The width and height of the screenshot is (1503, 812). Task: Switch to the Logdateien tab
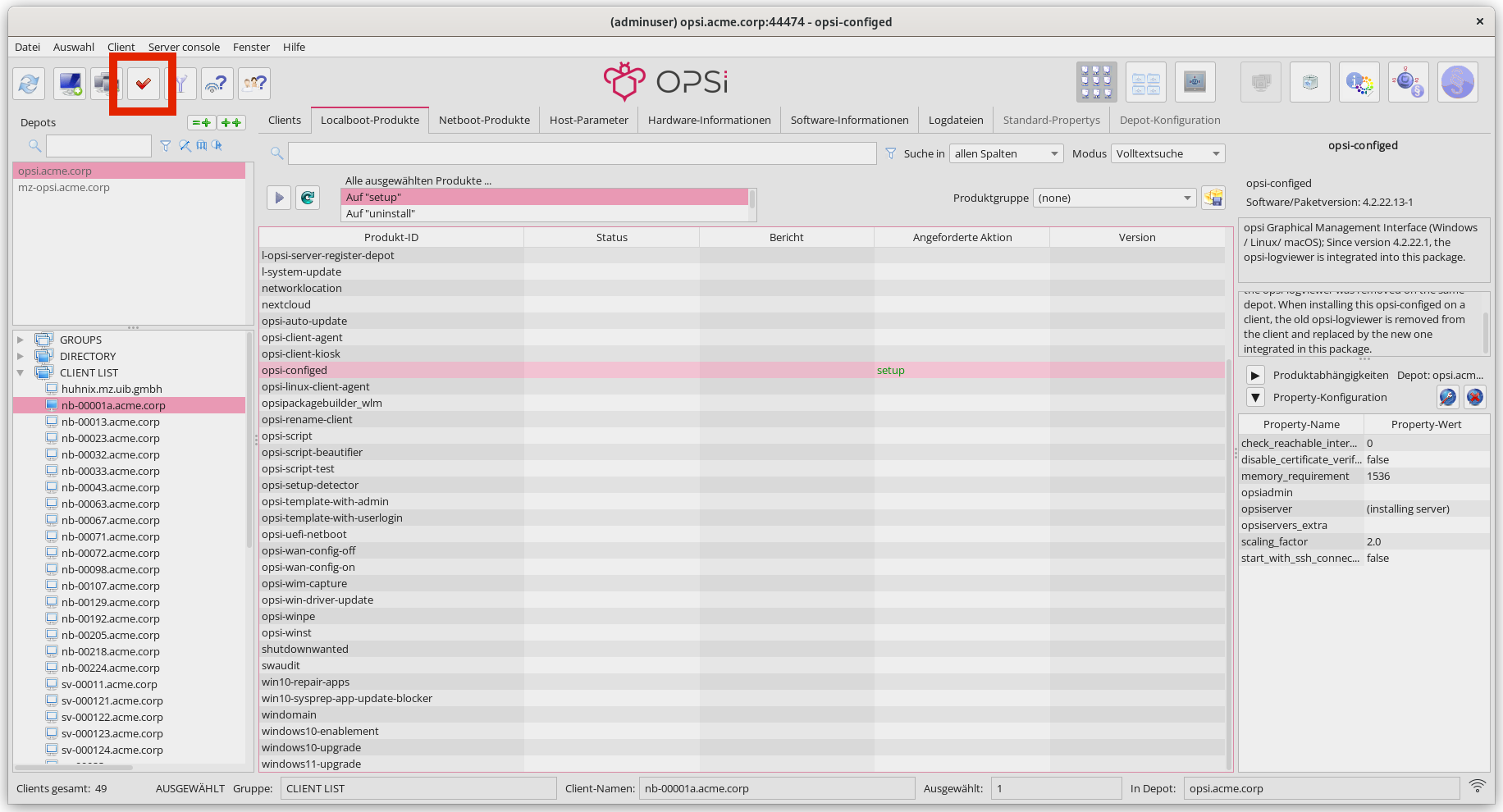coord(956,120)
